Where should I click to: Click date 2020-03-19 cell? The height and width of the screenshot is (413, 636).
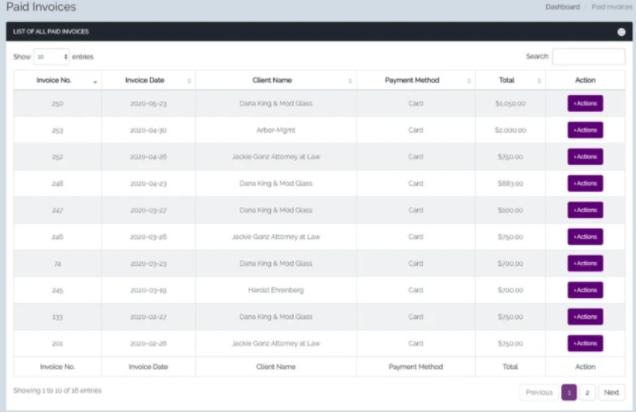(x=148, y=290)
